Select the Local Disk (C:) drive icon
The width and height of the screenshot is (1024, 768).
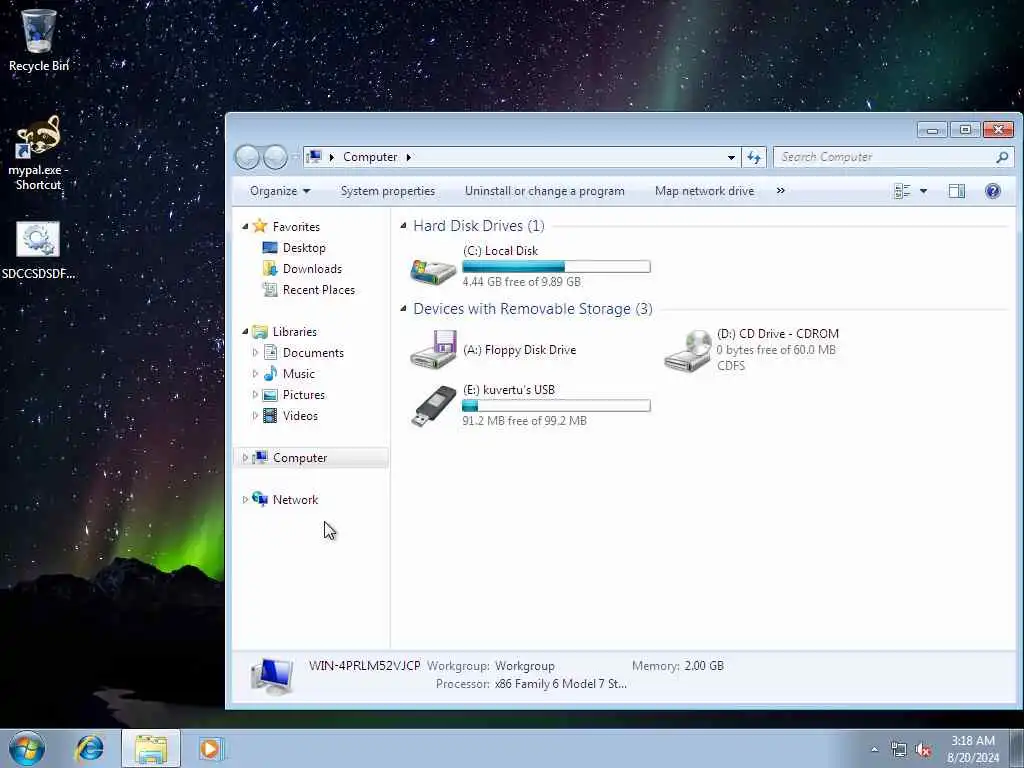pos(433,270)
